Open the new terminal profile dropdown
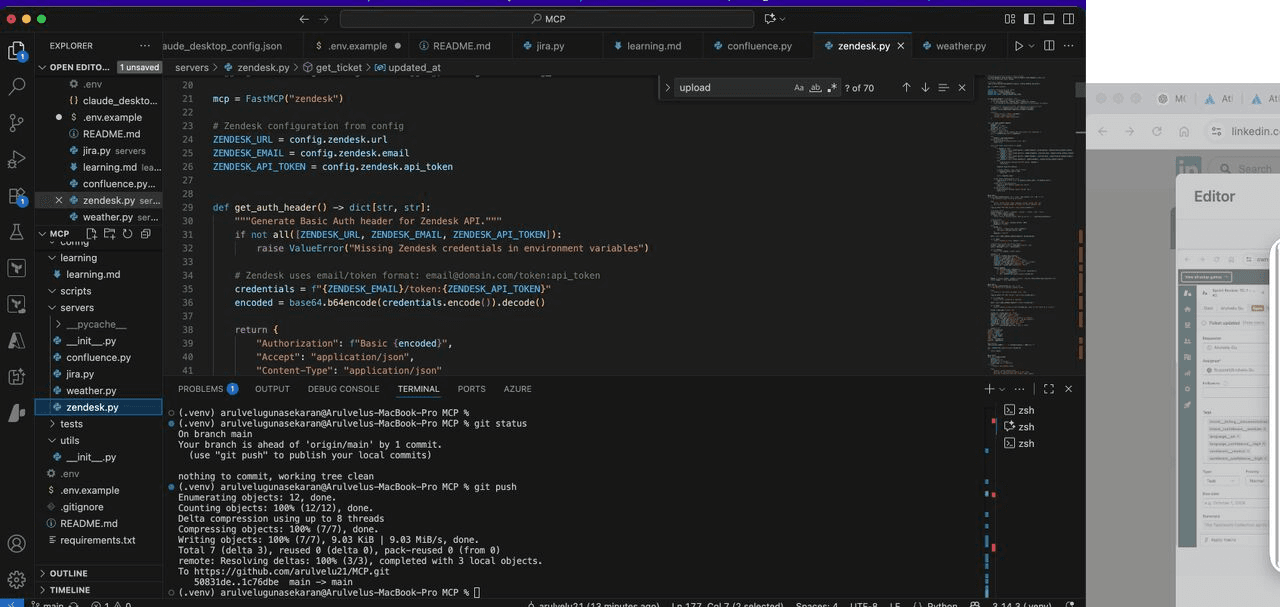The width and height of the screenshot is (1280, 607). (x=1003, y=389)
